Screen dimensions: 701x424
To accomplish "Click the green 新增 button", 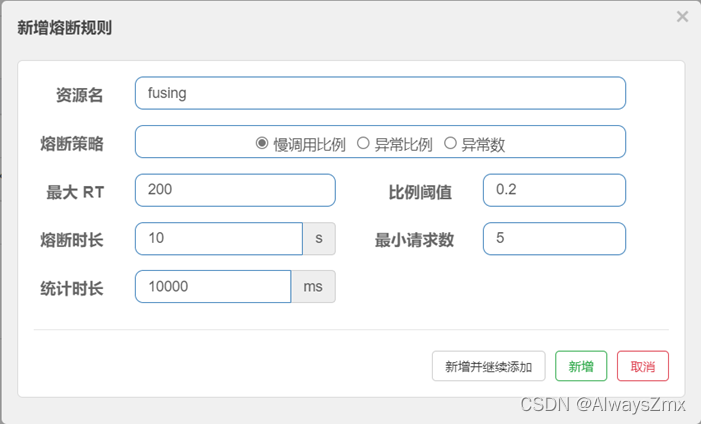I will pyautogui.click(x=581, y=366).
